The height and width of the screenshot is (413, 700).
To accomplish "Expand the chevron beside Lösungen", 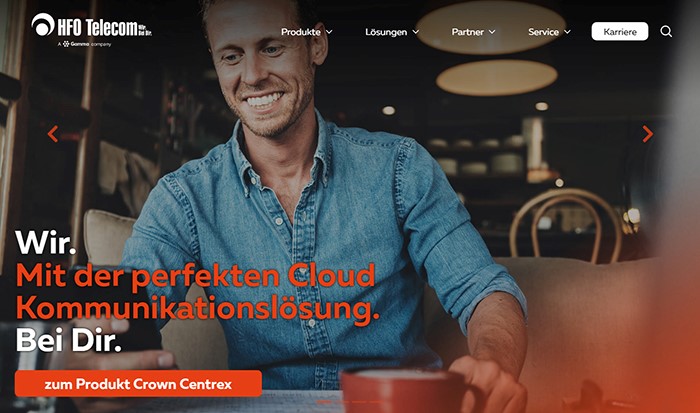I will (x=415, y=32).
